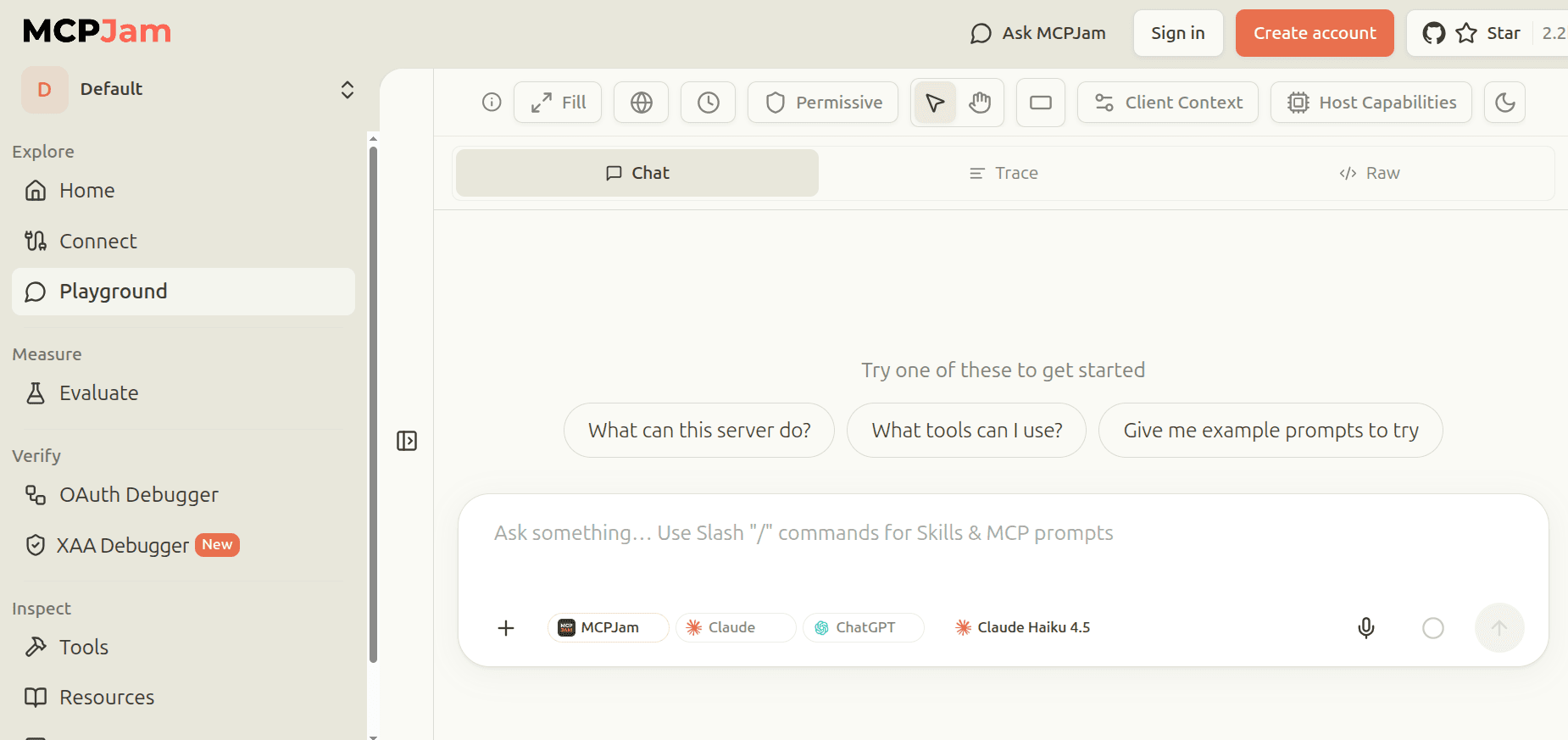The width and height of the screenshot is (1568, 740).
Task: Select the Claude host chip
Action: [736, 628]
